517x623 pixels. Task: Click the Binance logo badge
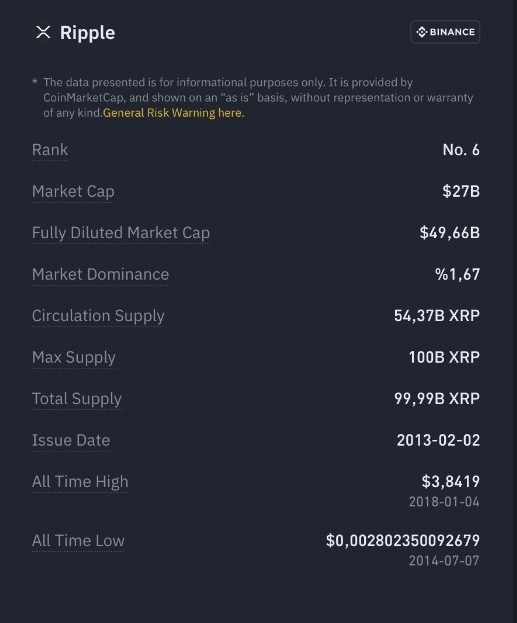pos(445,32)
